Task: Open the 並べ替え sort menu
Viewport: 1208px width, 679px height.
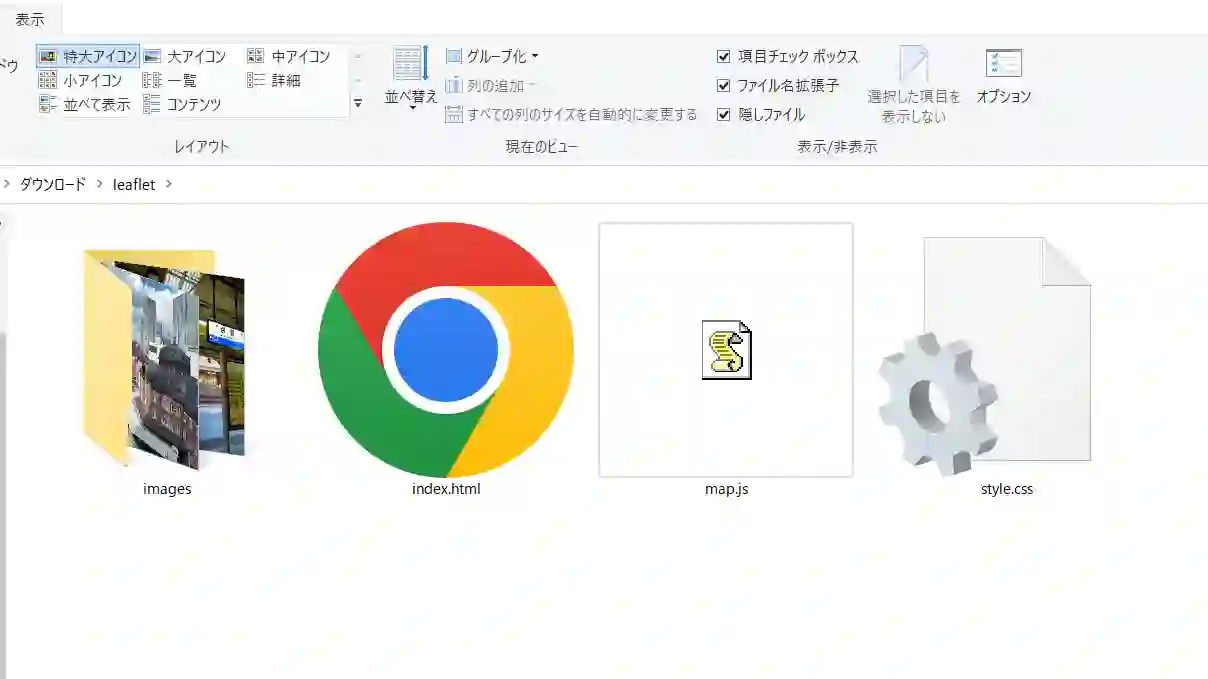Action: [409, 80]
